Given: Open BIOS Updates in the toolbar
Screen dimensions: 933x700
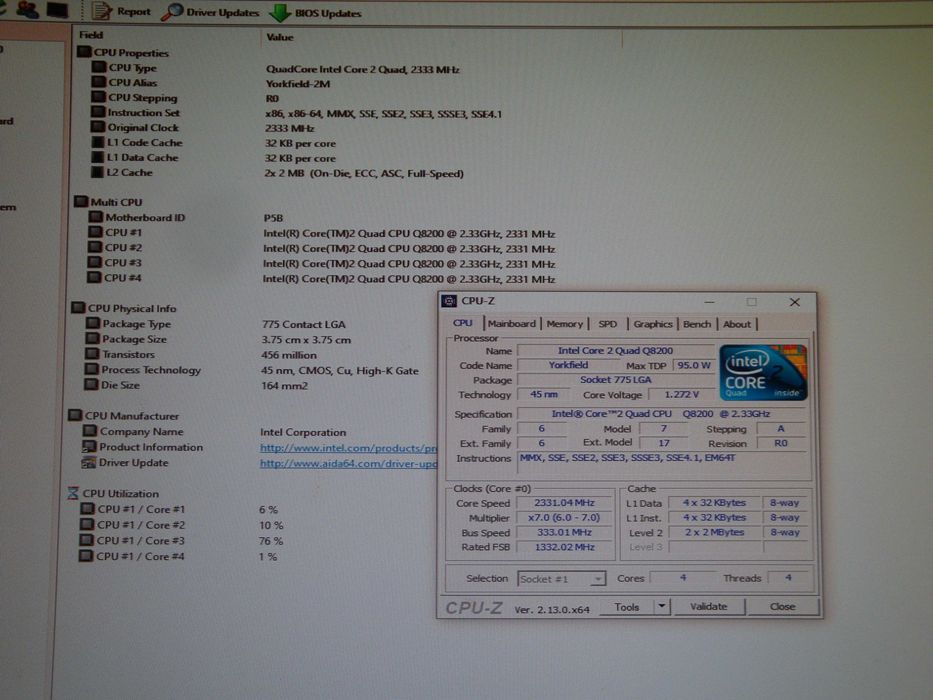Looking at the screenshot, I should tap(315, 13).
